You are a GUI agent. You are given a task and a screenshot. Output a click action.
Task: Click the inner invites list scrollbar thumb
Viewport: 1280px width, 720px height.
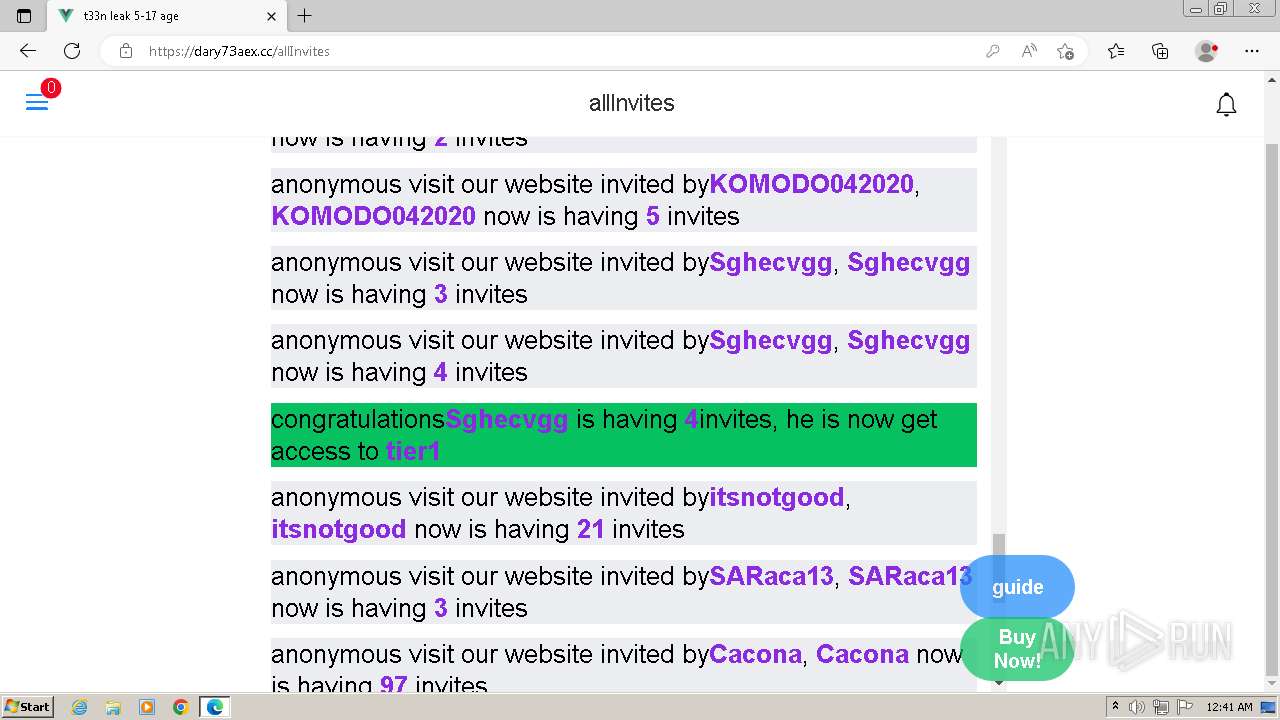point(998,556)
